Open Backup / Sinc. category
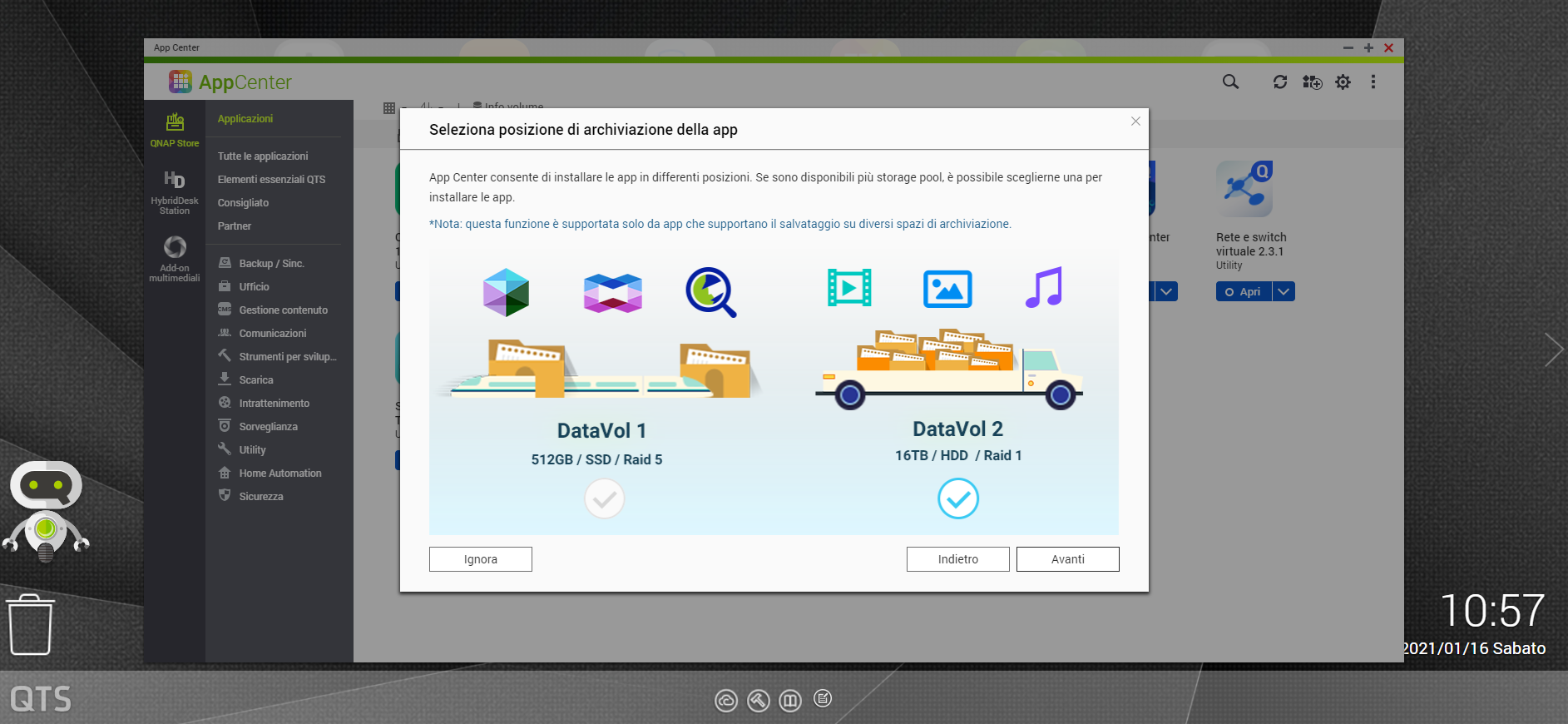 coord(272,263)
